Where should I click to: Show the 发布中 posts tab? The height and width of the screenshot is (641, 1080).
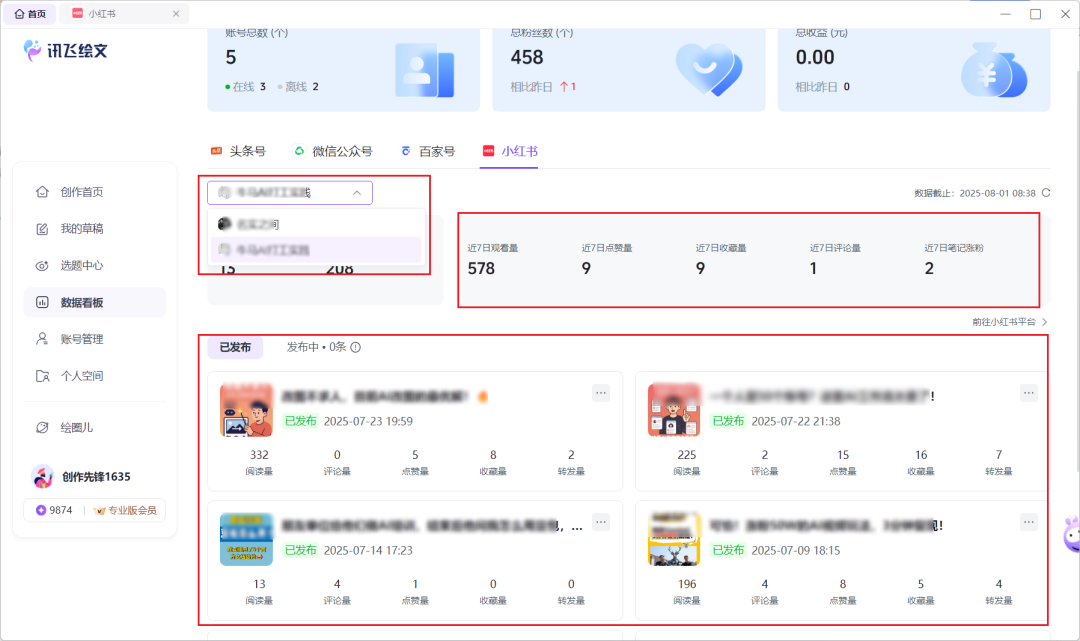(316, 347)
